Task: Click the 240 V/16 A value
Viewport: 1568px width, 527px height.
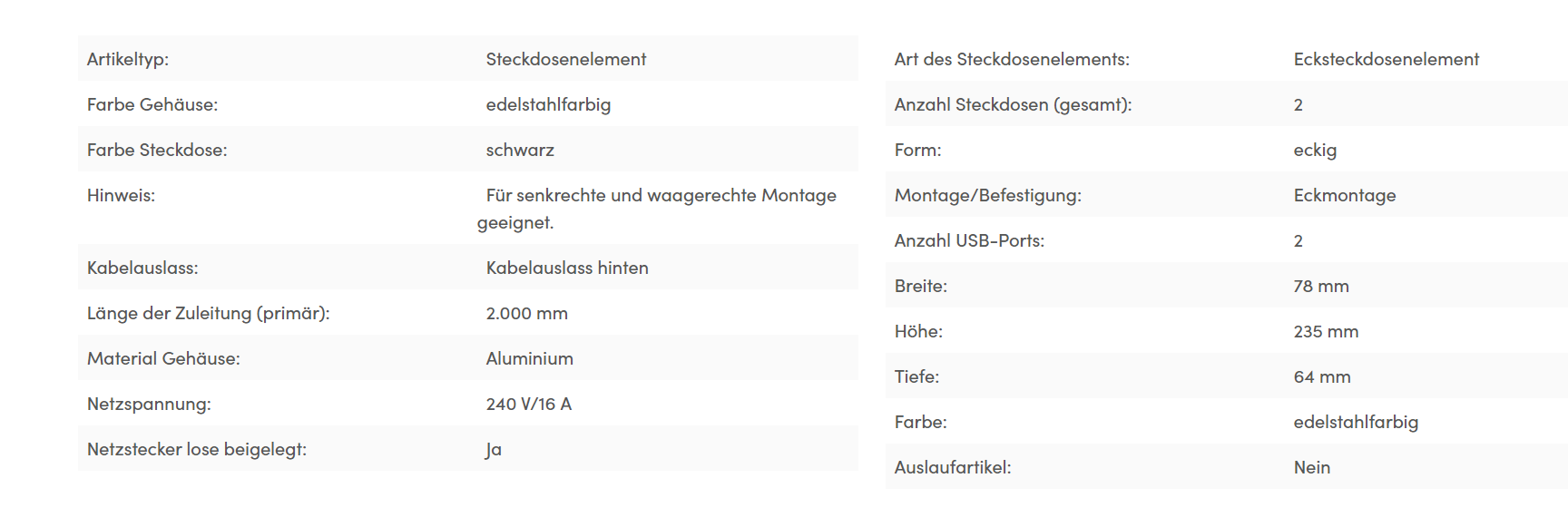Action: tap(528, 404)
